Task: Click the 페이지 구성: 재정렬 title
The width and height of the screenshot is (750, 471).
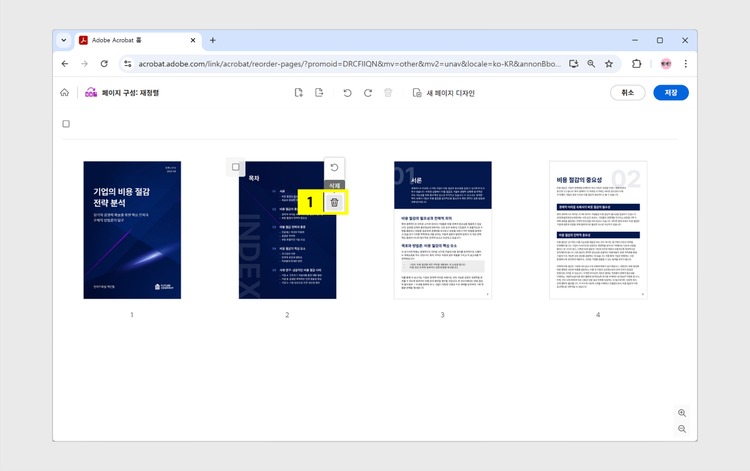Action: click(130, 93)
